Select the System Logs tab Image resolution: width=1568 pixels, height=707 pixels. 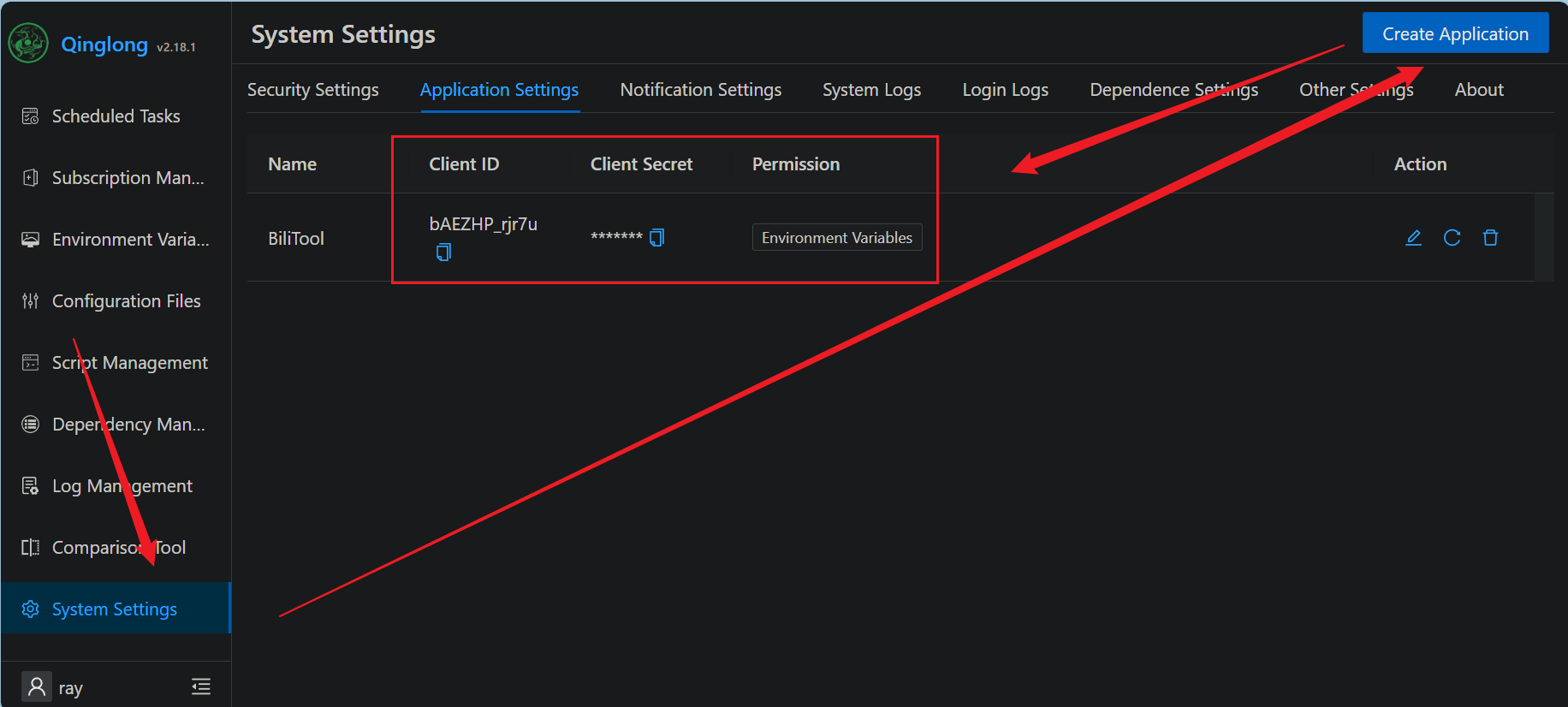click(x=871, y=90)
